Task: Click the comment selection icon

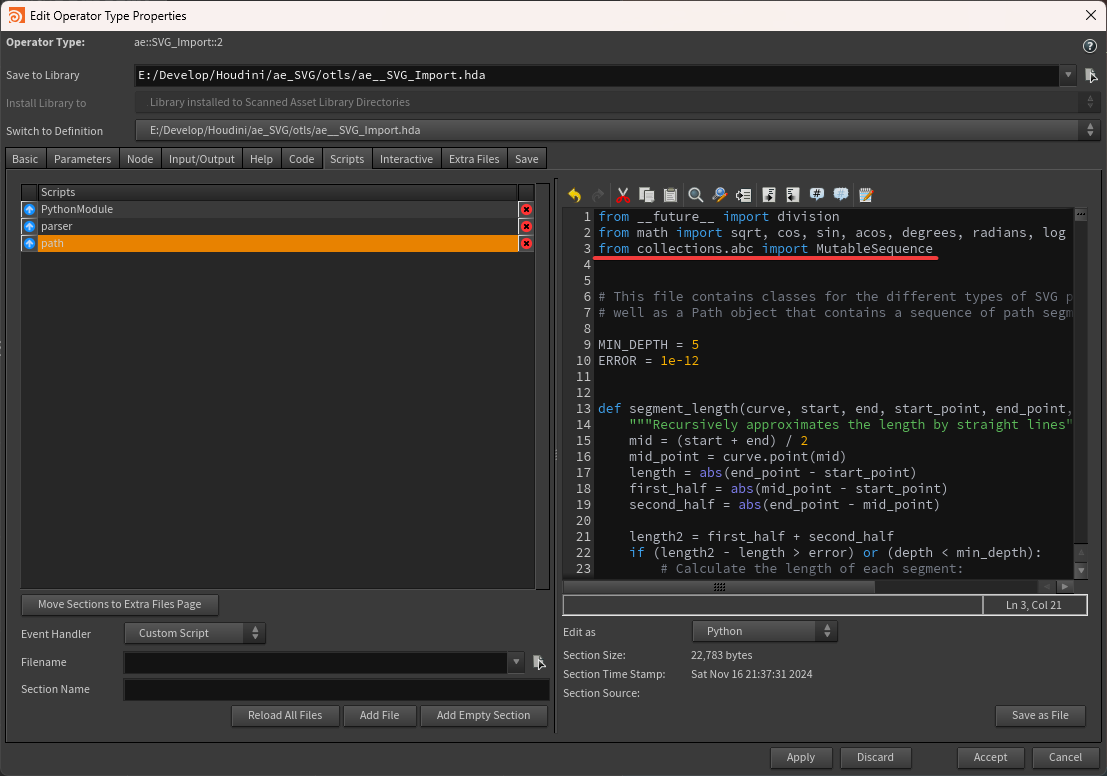Action: tap(817, 195)
